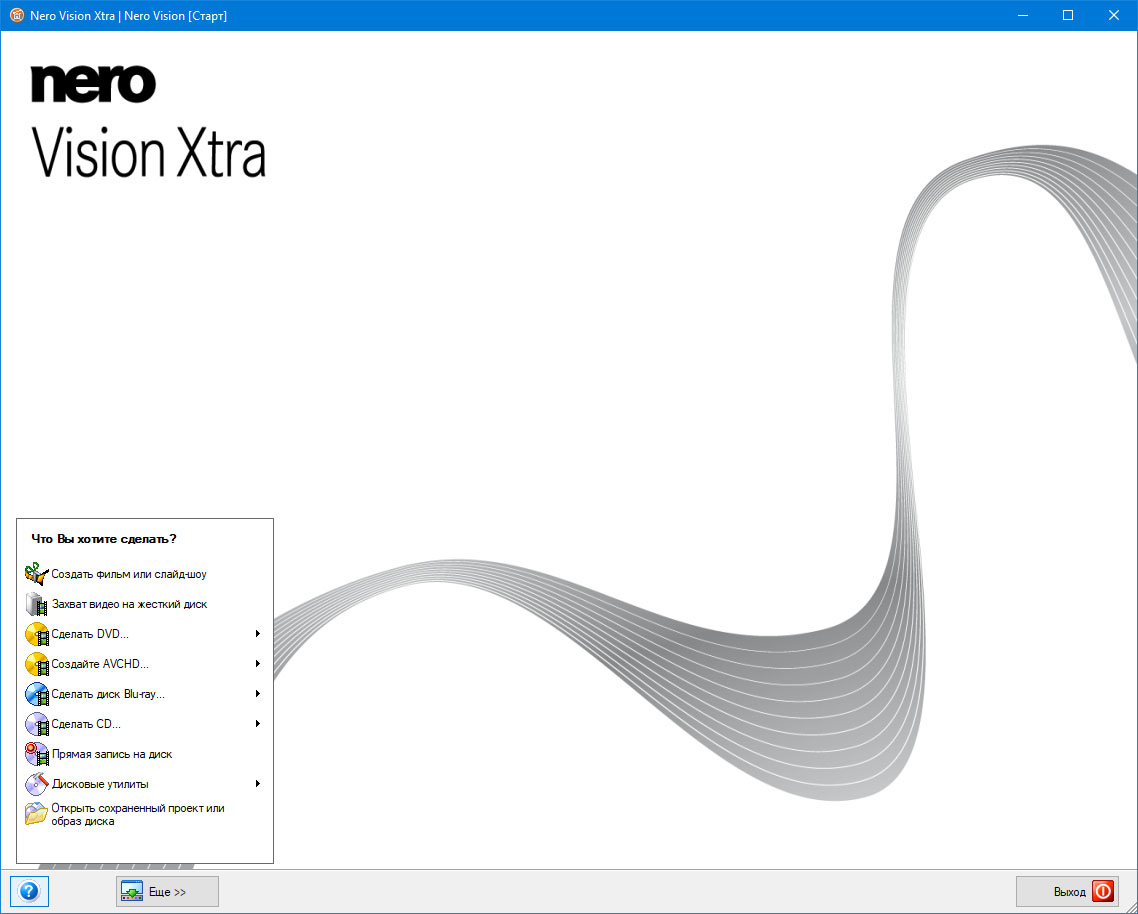1138x914 pixels.
Task: Select Прямая запись на диск
Action: pos(112,754)
